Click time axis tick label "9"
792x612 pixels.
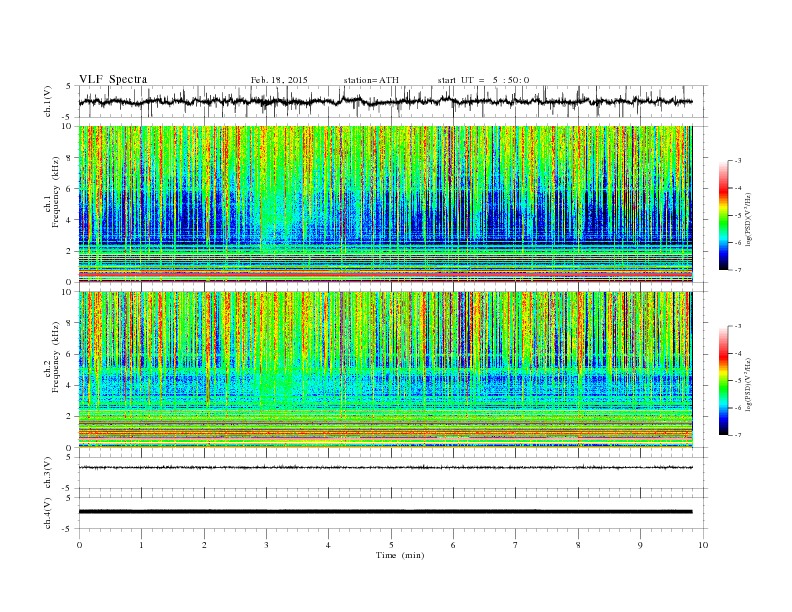point(640,545)
